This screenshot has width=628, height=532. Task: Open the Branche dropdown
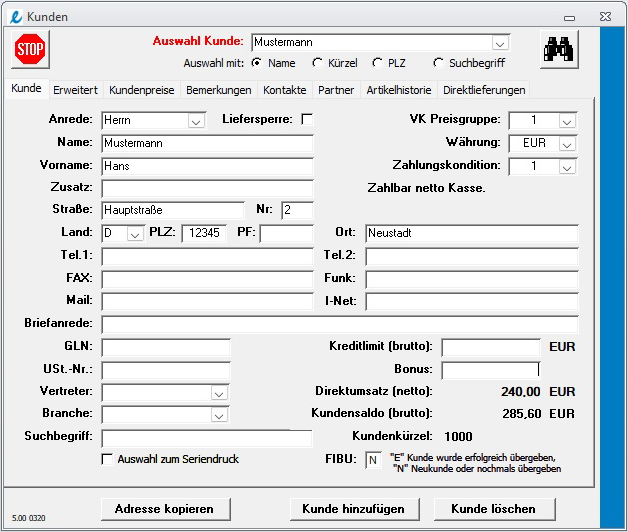[219, 415]
